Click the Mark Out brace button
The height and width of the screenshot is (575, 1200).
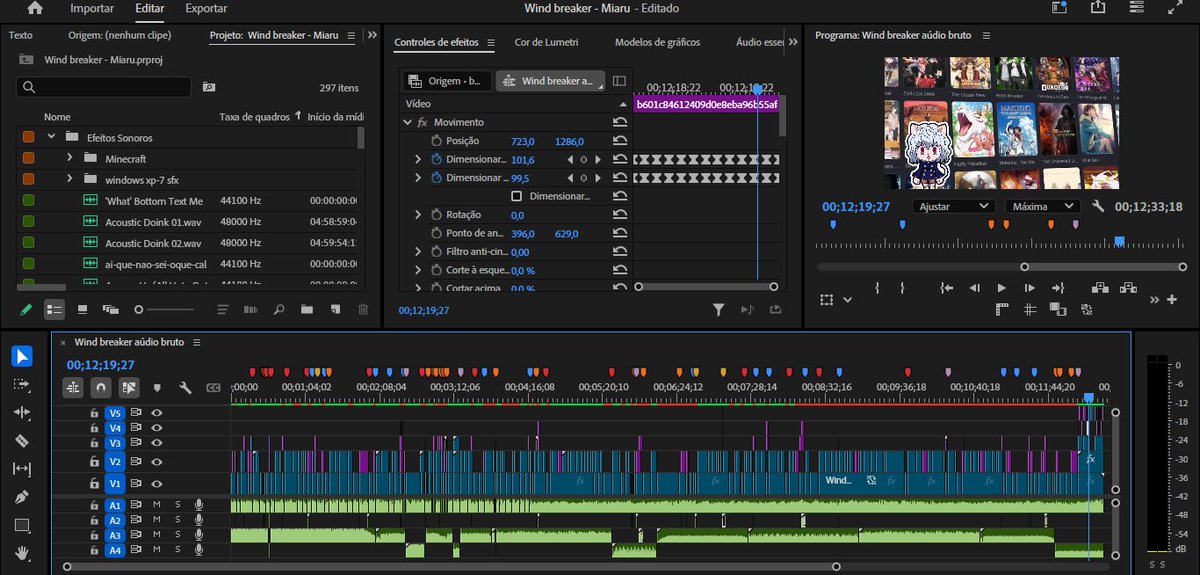click(902, 288)
